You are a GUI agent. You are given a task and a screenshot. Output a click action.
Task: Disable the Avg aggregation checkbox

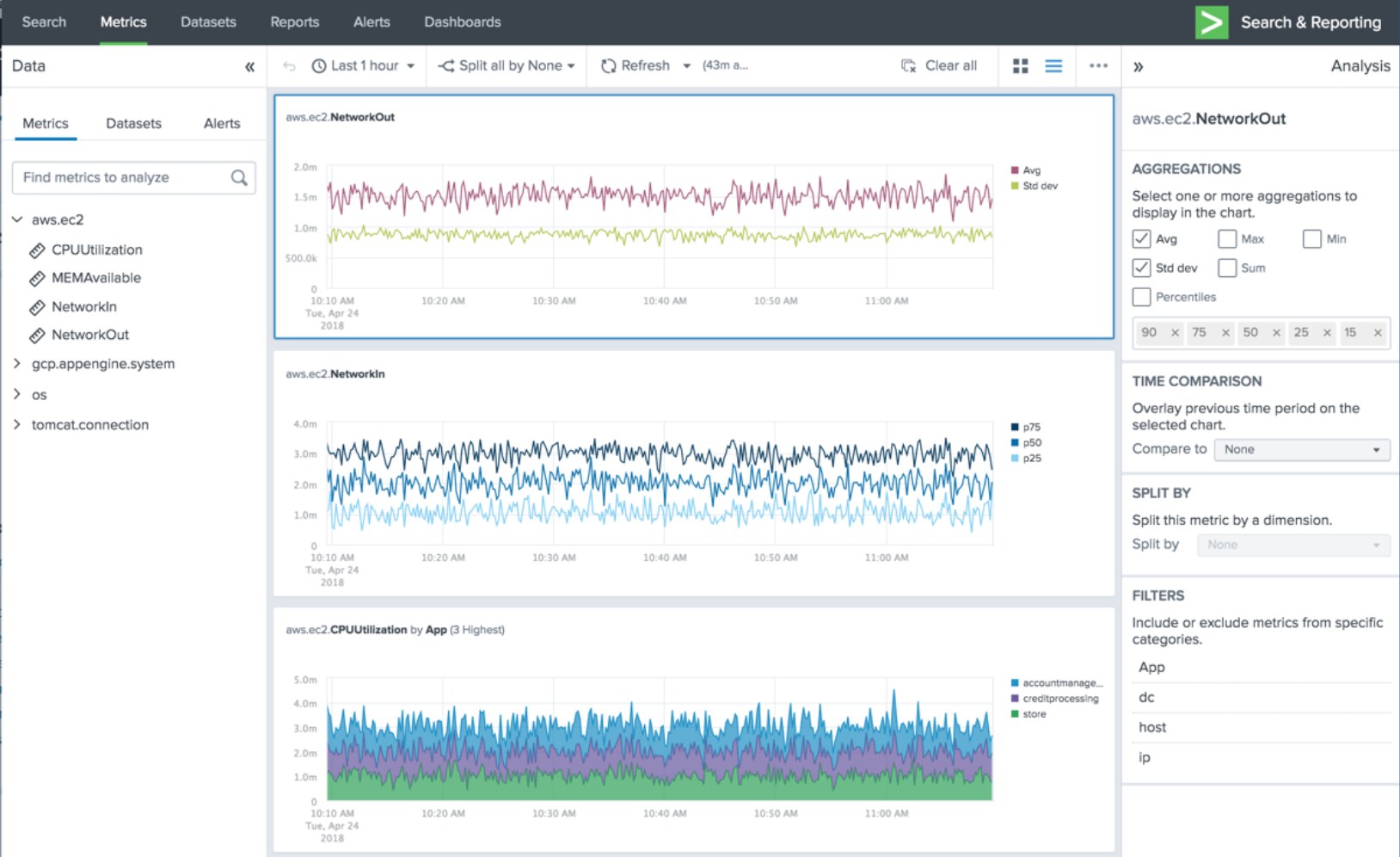(1141, 238)
